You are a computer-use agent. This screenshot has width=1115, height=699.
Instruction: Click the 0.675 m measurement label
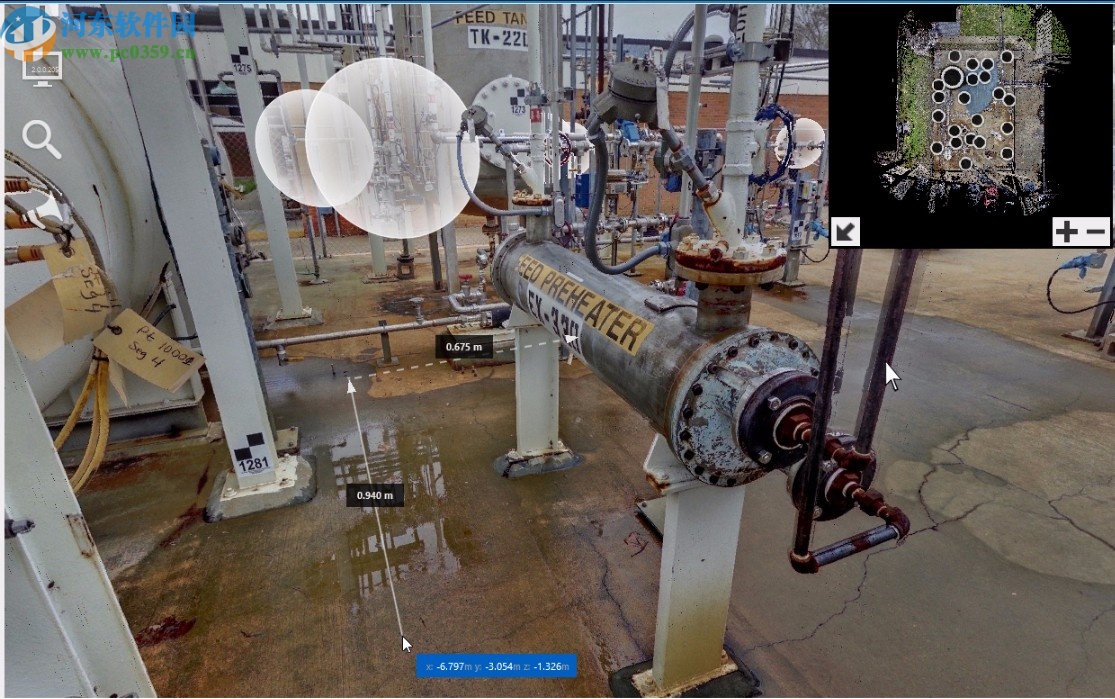pyautogui.click(x=465, y=348)
